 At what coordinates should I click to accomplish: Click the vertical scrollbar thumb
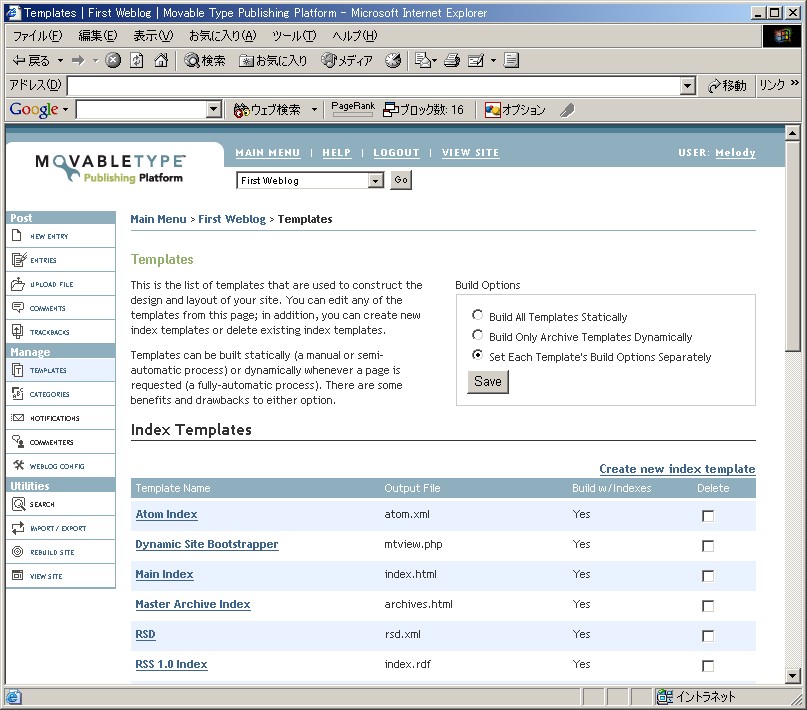tap(793, 246)
